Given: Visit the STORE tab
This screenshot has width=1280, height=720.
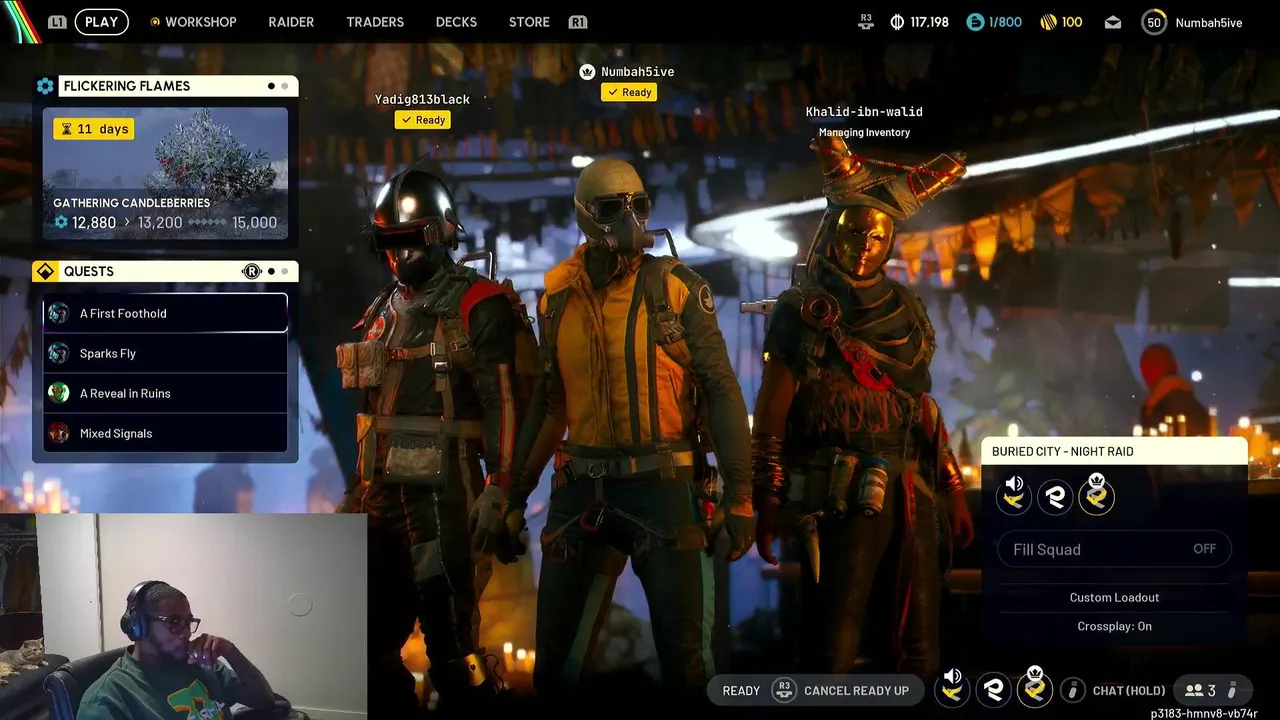Looking at the screenshot, I should [x=529, y=22].
